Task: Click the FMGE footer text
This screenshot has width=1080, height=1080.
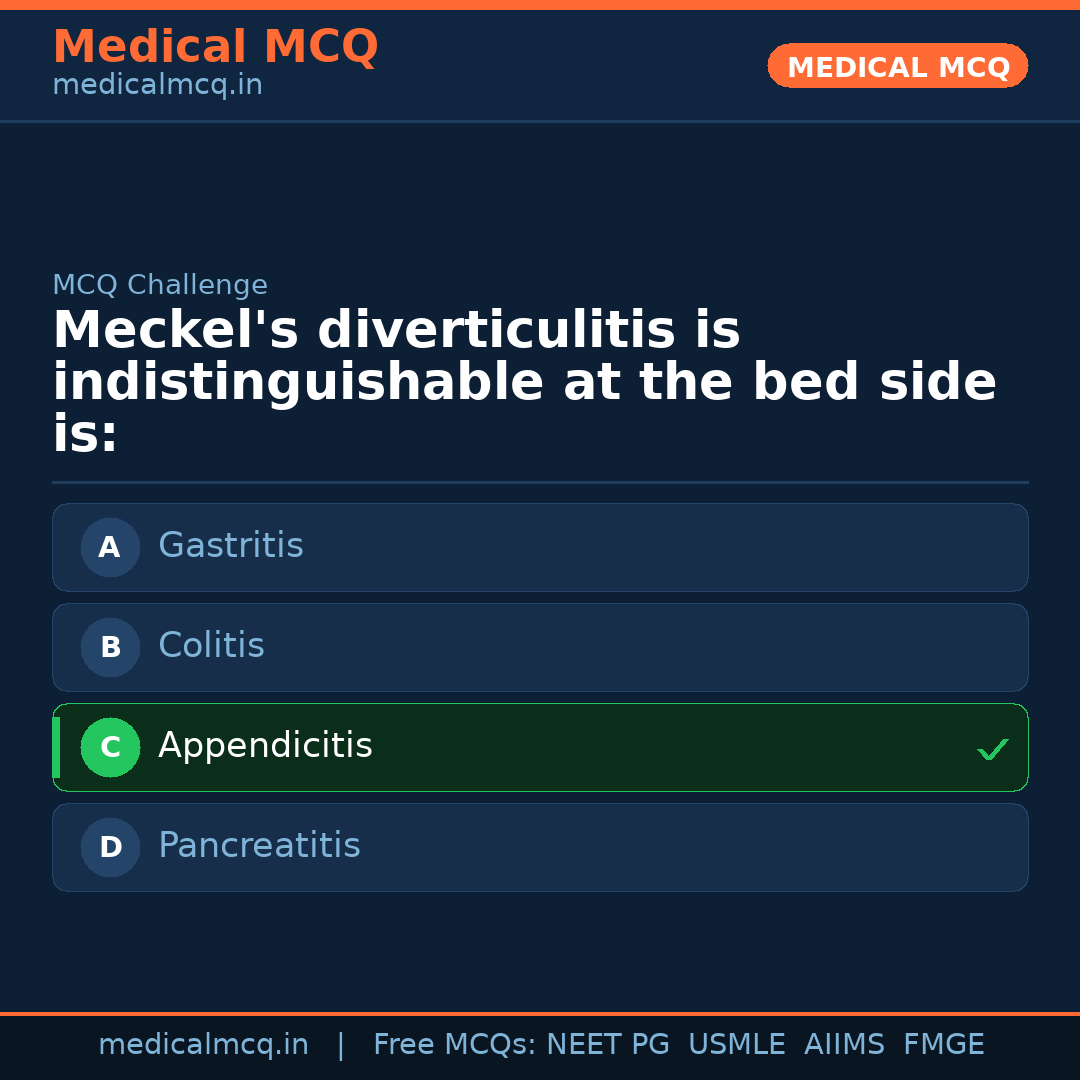Action: tap(943, 1045)
